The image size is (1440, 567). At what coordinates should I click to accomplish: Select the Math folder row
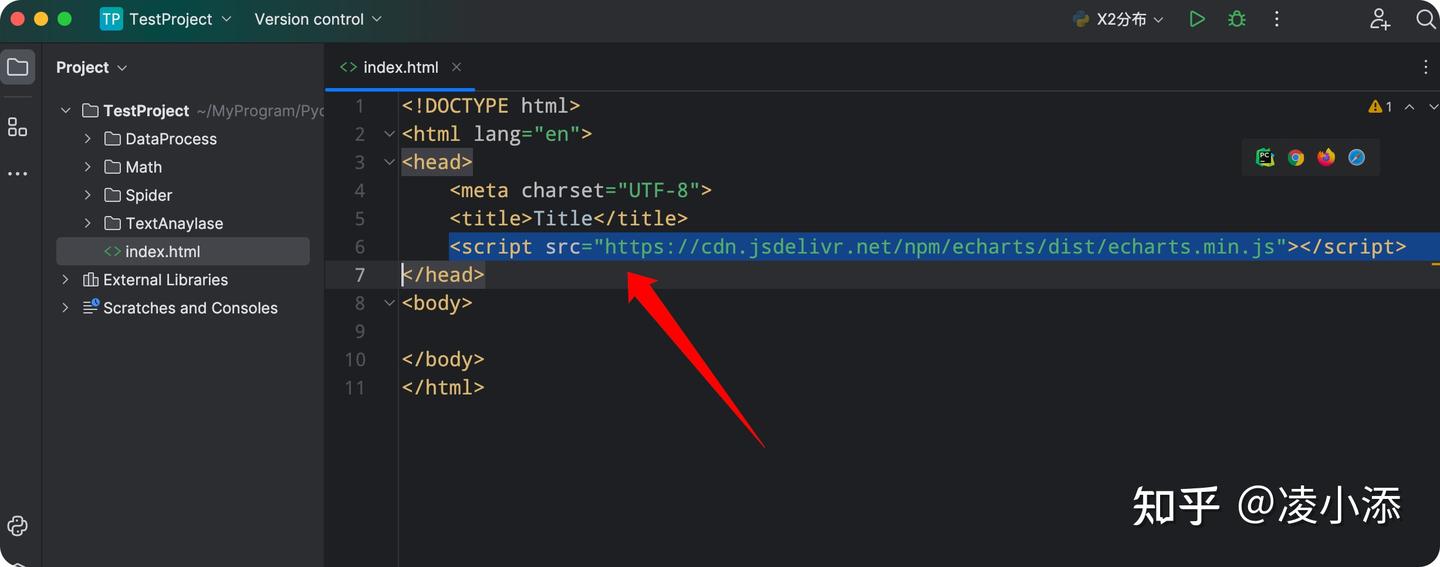pos(183,167)
